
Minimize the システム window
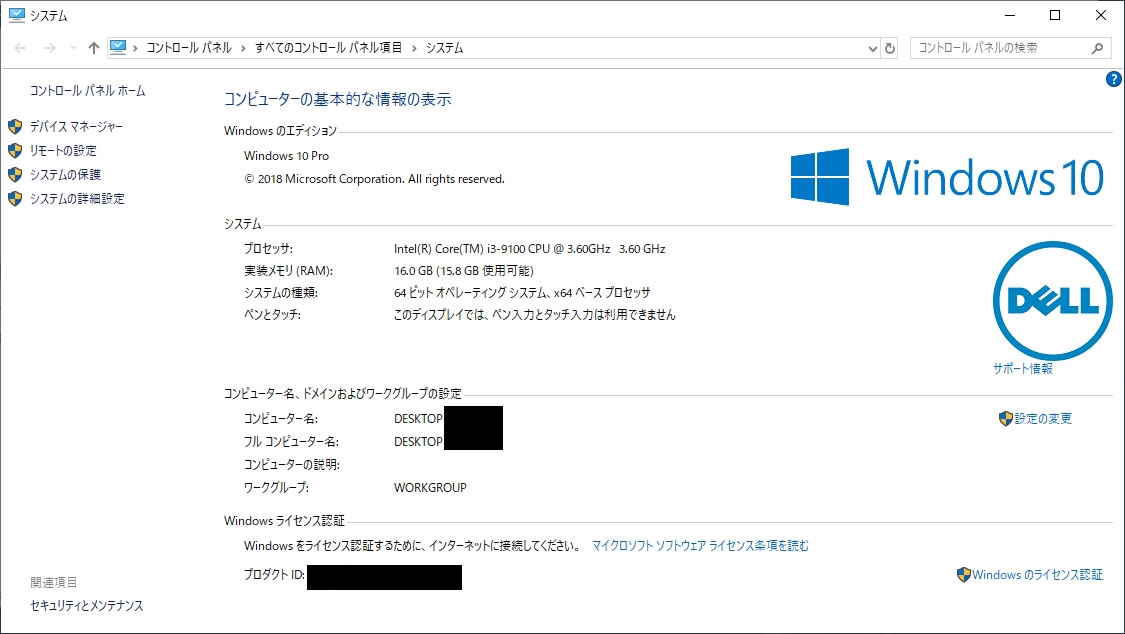1010,15
